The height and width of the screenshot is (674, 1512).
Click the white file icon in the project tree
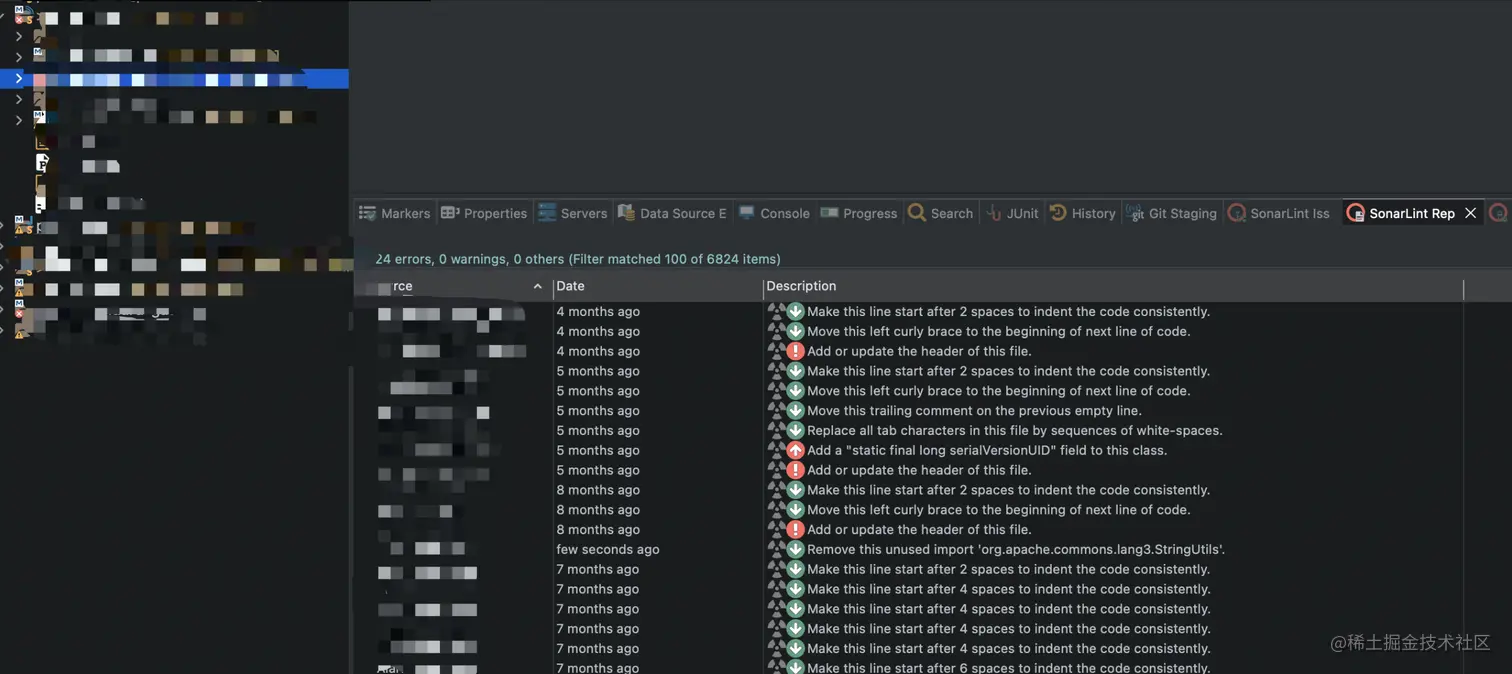pos(42,162)
